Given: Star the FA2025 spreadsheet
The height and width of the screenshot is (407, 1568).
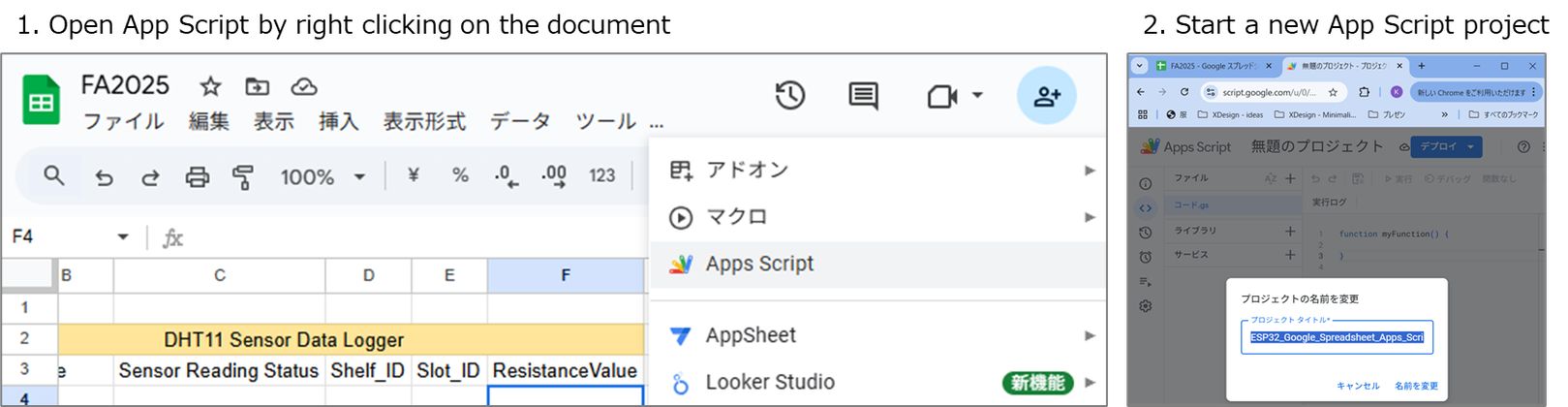Looking at the screenshot, I should coord(210,87).
